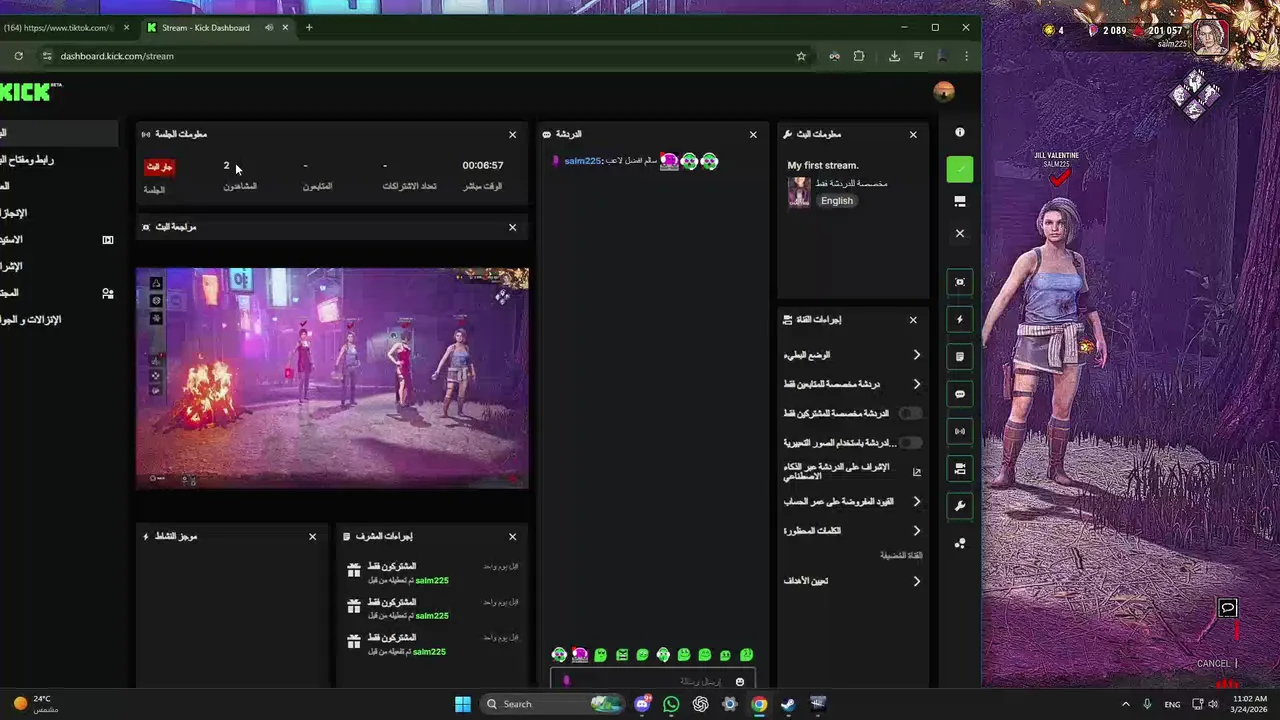Screen dimensions: 1280x720
Task: Close the activity feed panel
Action: pyautogui.click(x=312, y=537)
